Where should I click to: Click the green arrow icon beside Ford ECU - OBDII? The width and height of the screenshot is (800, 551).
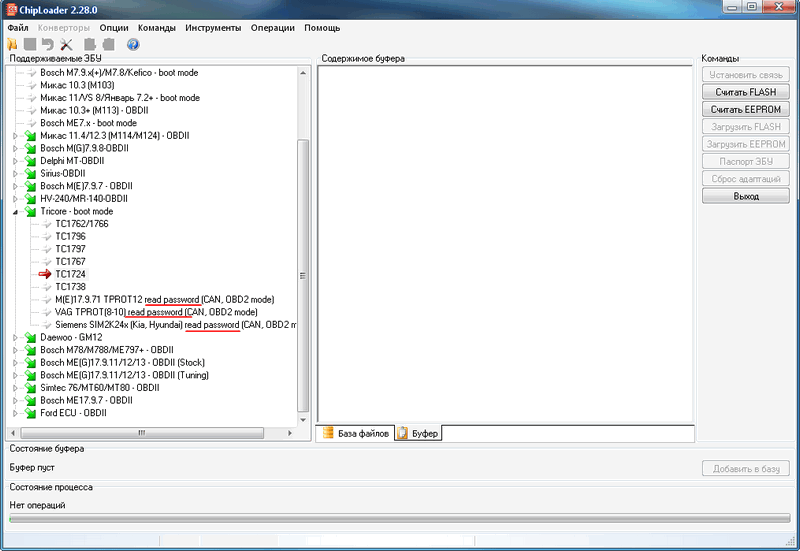tap(30, 412)
